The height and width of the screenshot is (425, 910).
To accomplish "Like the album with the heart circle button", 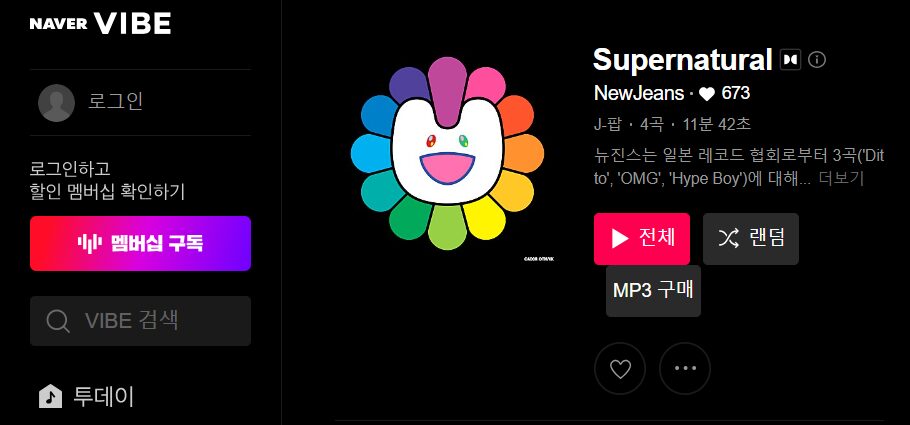I will pos(620,368).
